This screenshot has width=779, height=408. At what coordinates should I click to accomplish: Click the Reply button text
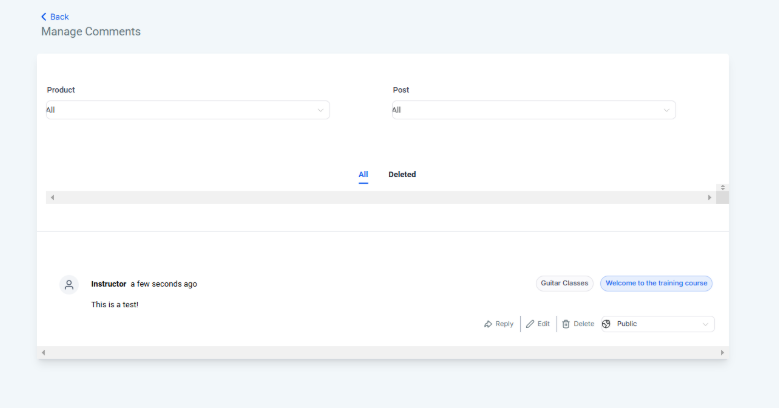click(504, 324)
